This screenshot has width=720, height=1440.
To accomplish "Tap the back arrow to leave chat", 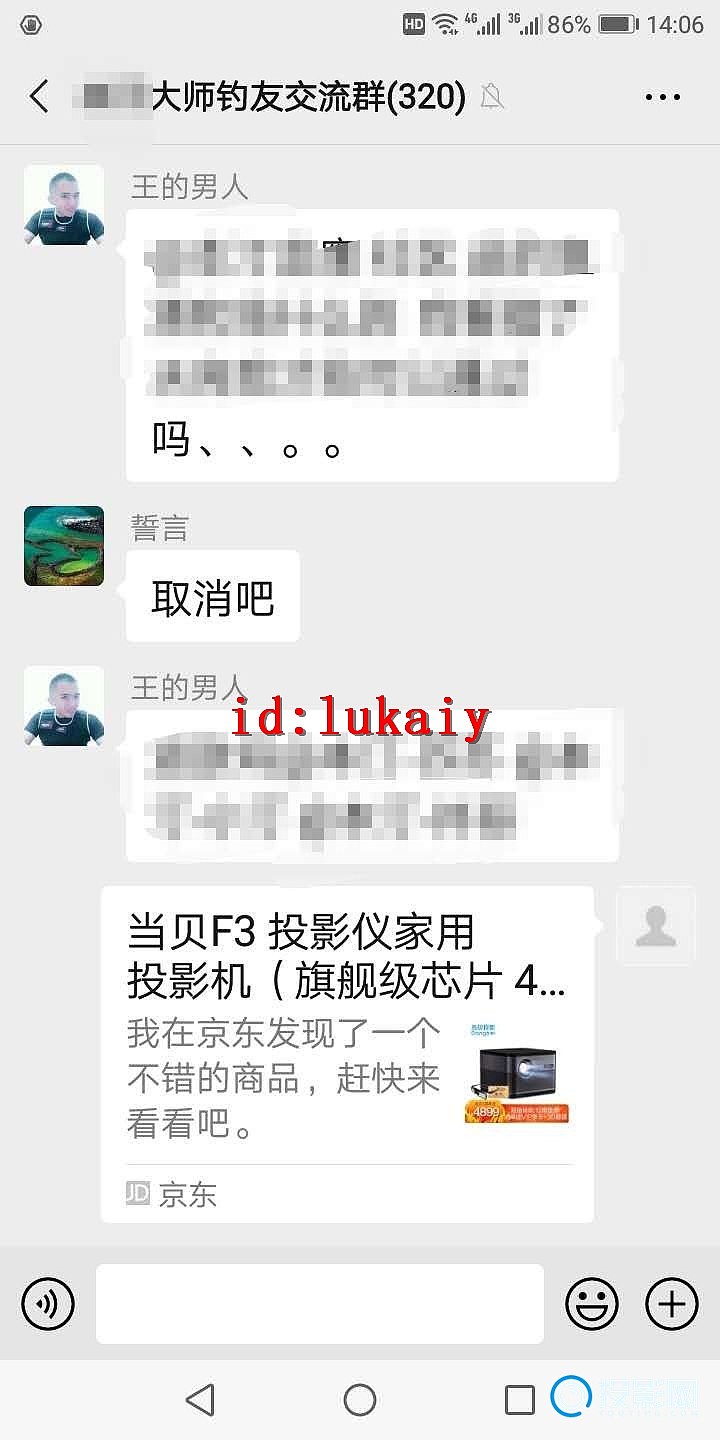I will point(39,97).
